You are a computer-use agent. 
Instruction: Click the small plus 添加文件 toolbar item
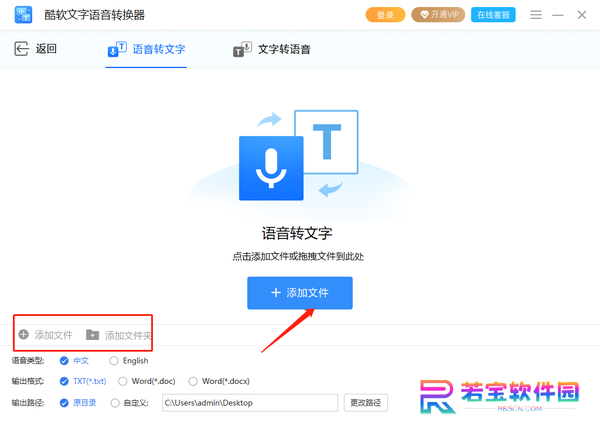point(46,335)
